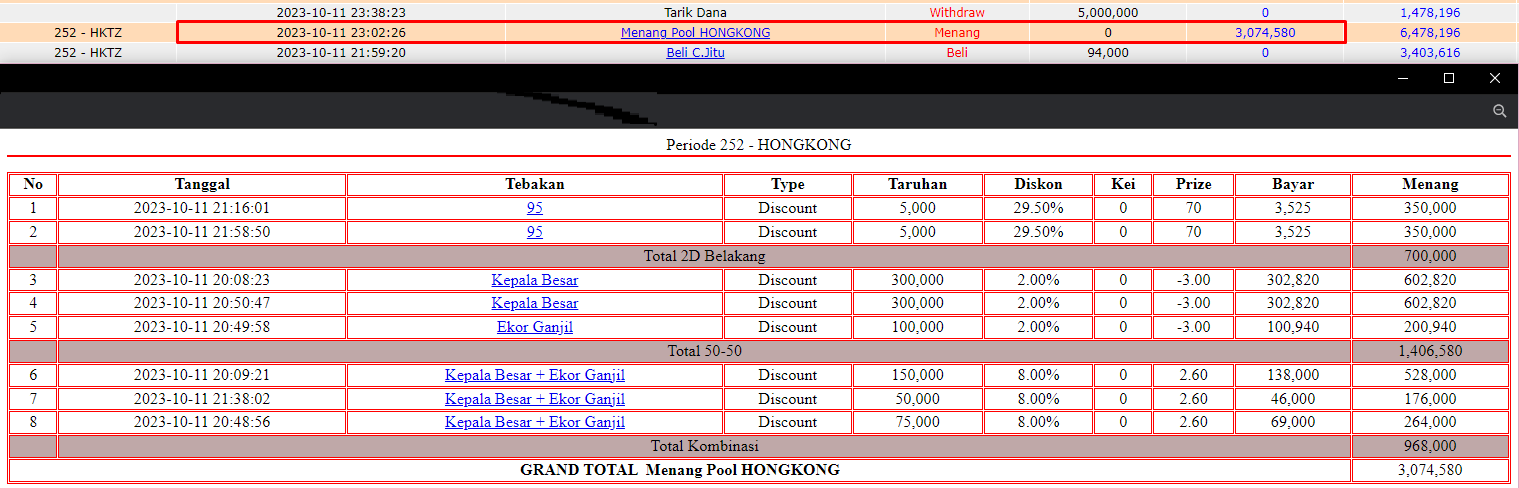Image resolution: width=1519 pixels, height=488 pixels.
Task: Select the 700,000 subtotal value
Action: (1430, 256)
